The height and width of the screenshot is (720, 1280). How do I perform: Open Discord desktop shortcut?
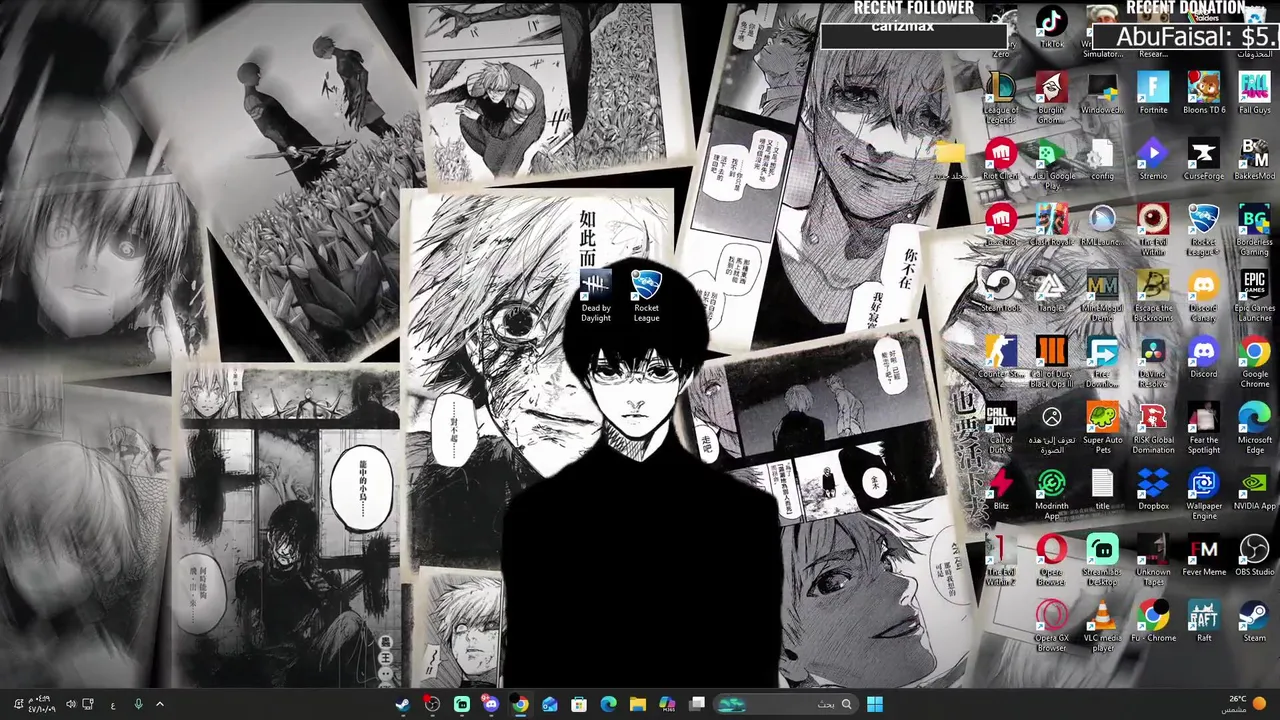tap(1204, 357)
